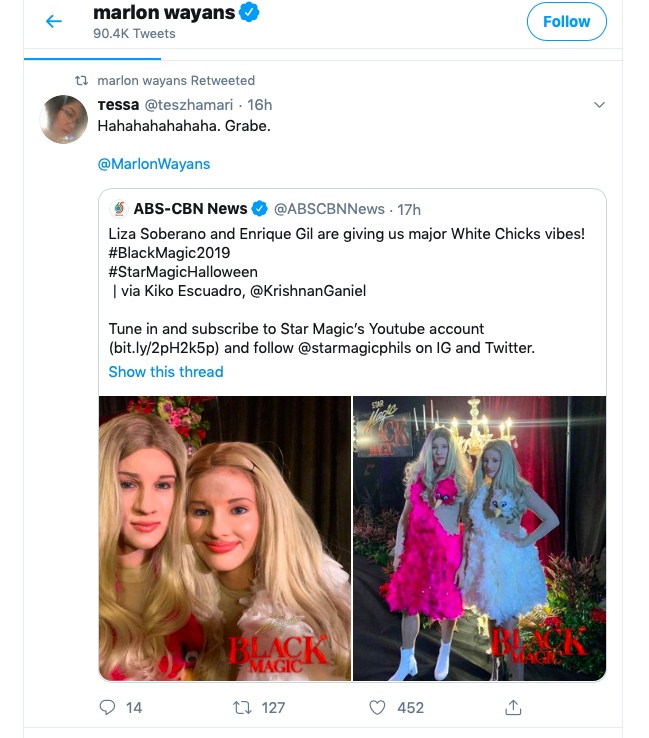Open Tessa's profile picture
Image resolution: width=649 pixels, height=738 pixels.
[64, 120]
